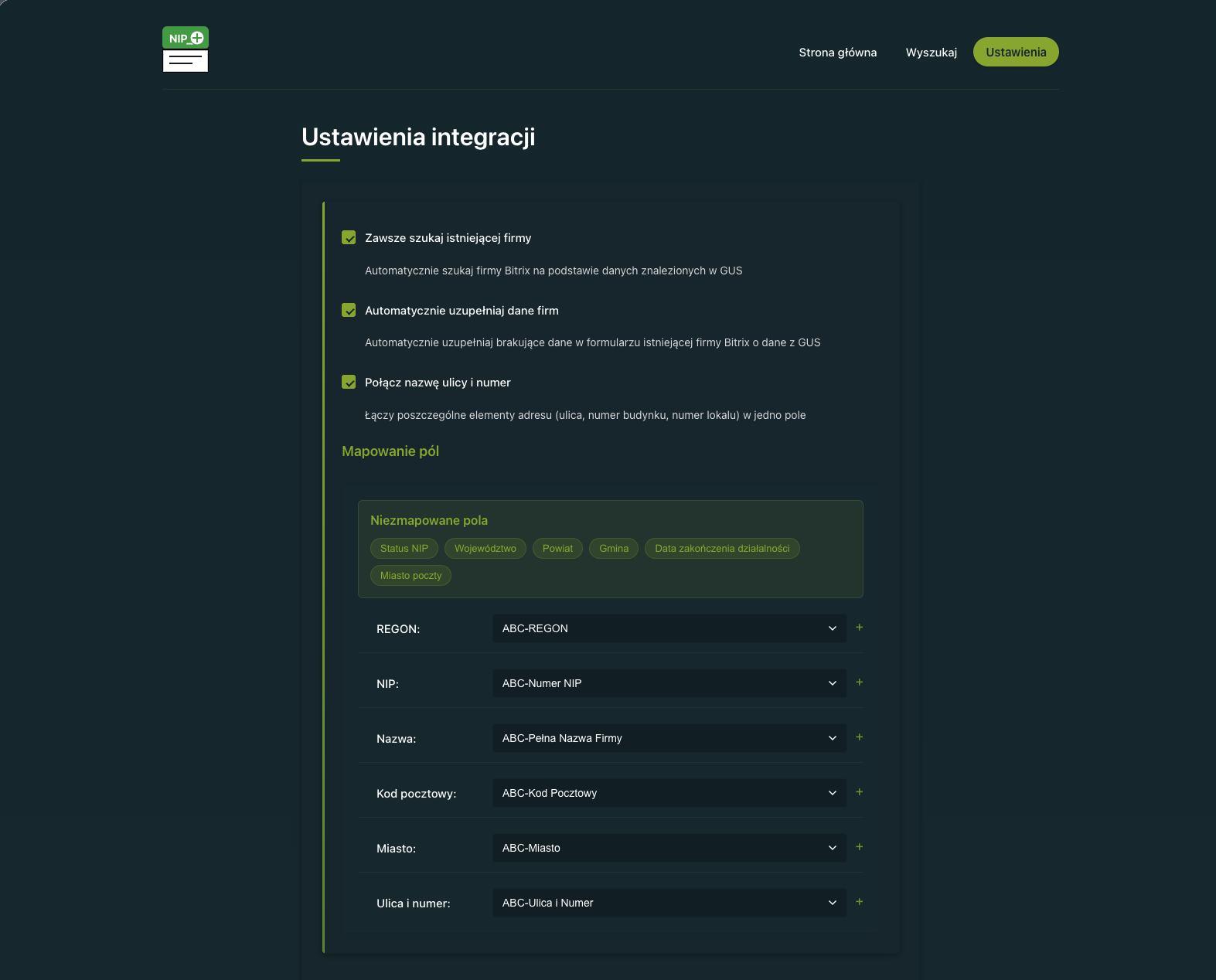Click the plus icon beside NIP dropdown
Screen dimensions: 1216x980
(x=859, y=682)
